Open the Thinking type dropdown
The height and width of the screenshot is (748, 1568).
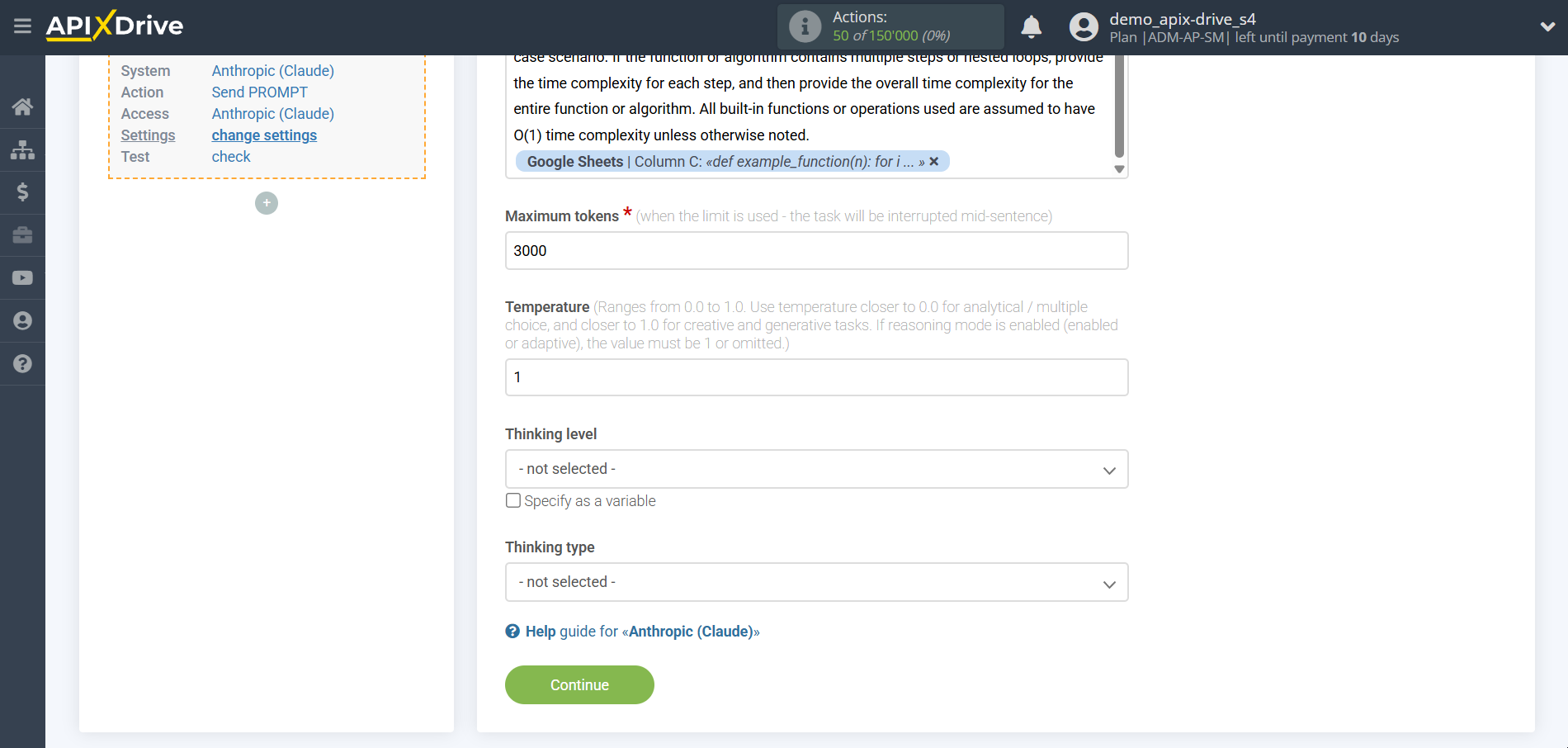pyautogui.click(x=816, y=582)
